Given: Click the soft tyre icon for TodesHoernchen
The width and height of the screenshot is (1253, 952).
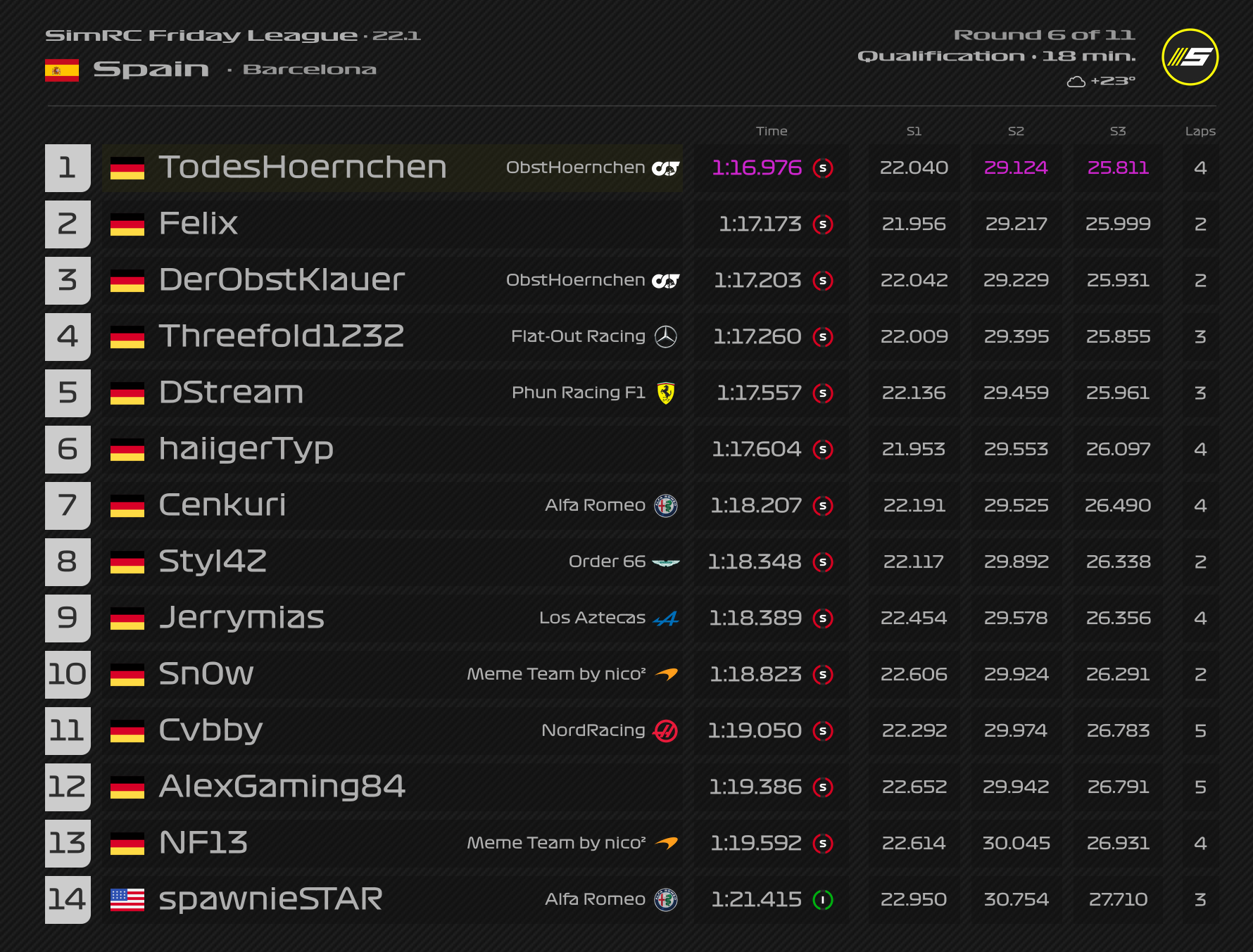Looking at the screenshot, I should [x=822, y=168].
